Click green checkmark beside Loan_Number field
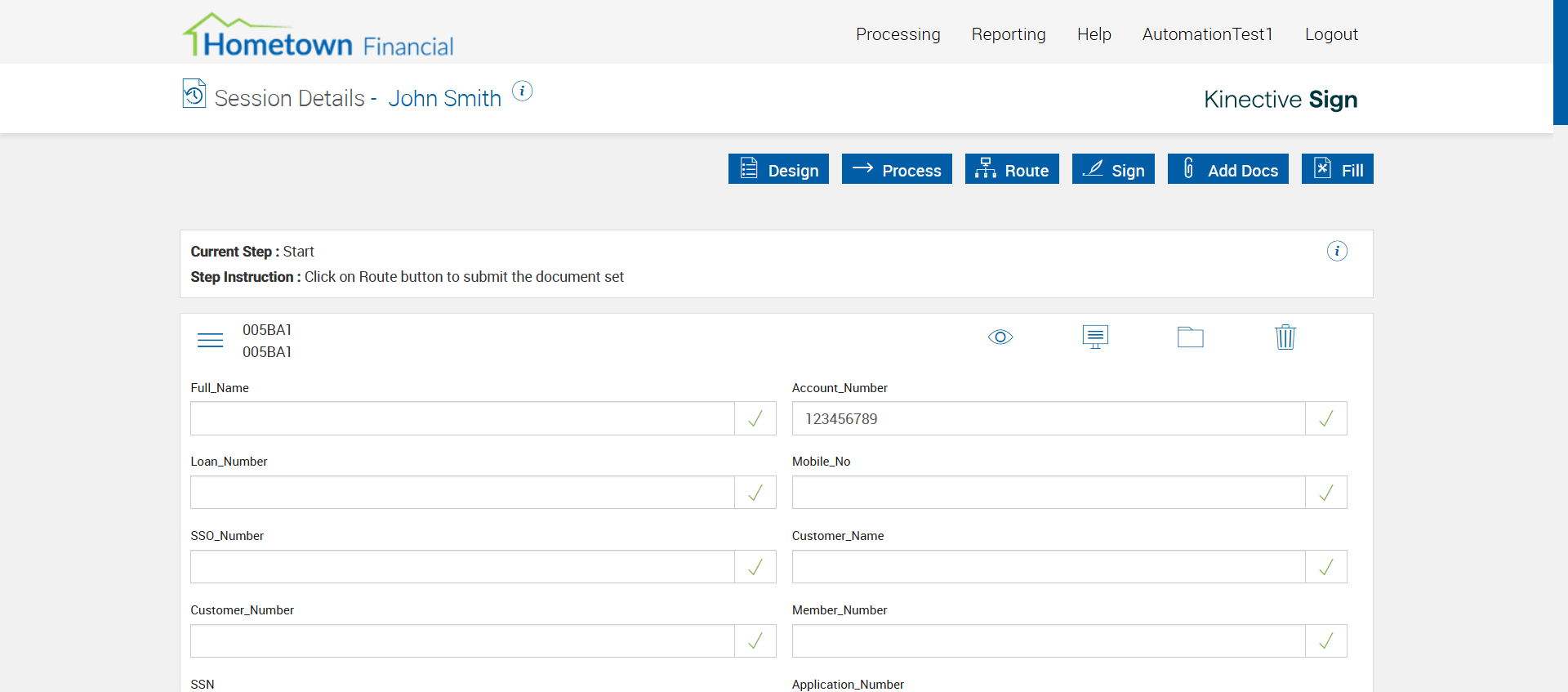This screenshot has width=1568, height=692. pyautogui.click(x=755, y=493)
